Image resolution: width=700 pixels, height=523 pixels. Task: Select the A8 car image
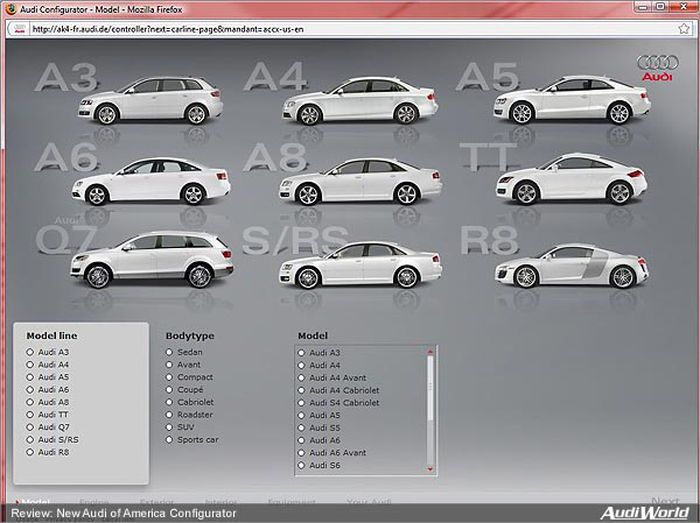coord(360,182)
